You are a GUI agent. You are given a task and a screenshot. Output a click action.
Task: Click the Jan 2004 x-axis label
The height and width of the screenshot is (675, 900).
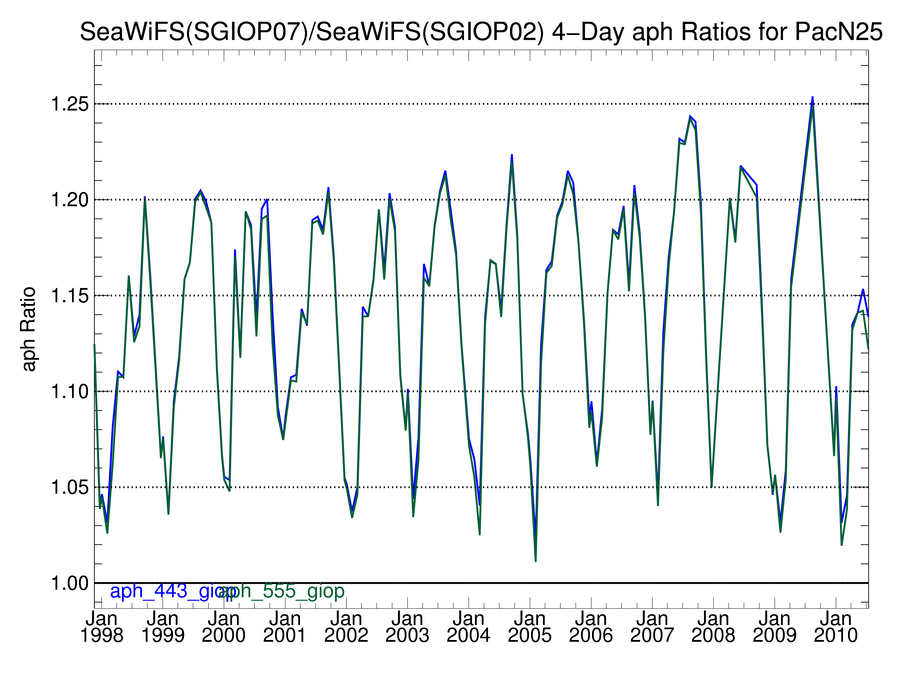468,627
